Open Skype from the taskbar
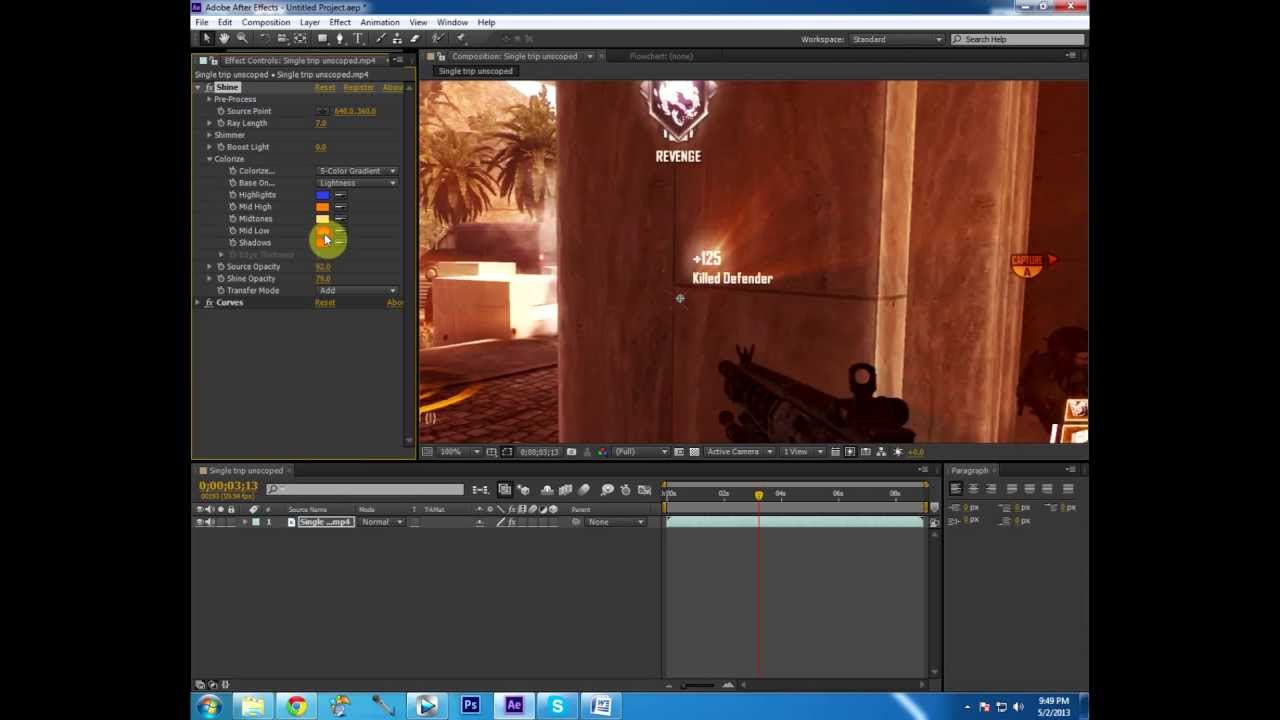Viewport: 1280px width, 720px height. coord(557,706)
